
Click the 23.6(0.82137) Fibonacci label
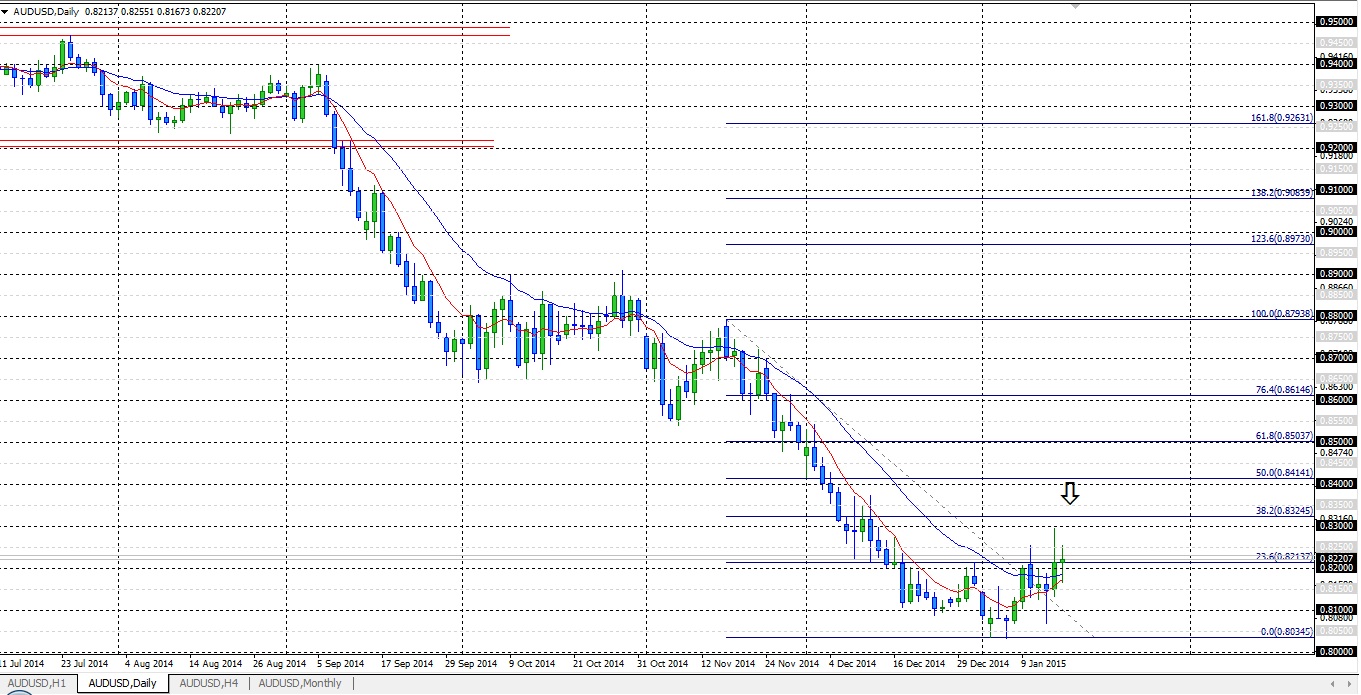click(1283, 557)
